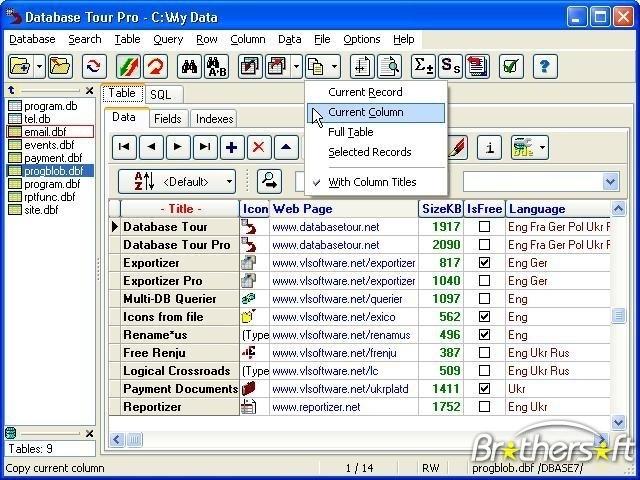Click the open database folder-plus icon
Image resolution: width=640 pixels, height=480 pixels.
pyautogui.click(x=21, y=66)
